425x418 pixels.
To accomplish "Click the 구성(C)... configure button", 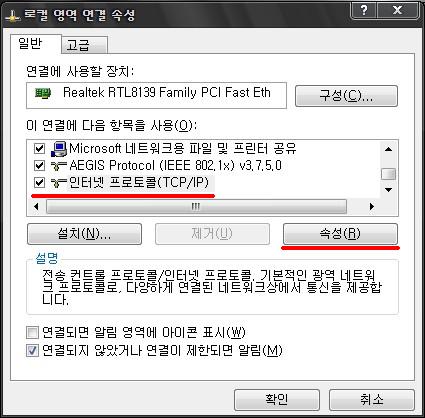I will pos(346,96).
